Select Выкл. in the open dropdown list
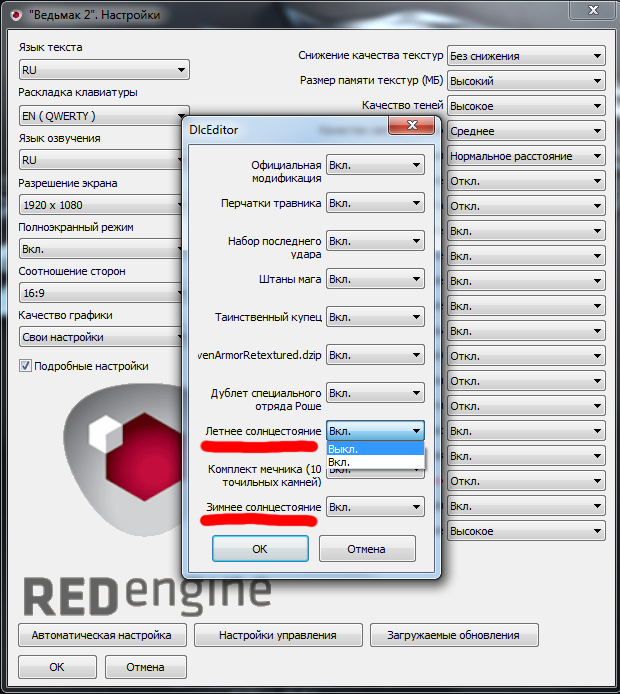Screen dimensions: 620x694 point(375,449)
